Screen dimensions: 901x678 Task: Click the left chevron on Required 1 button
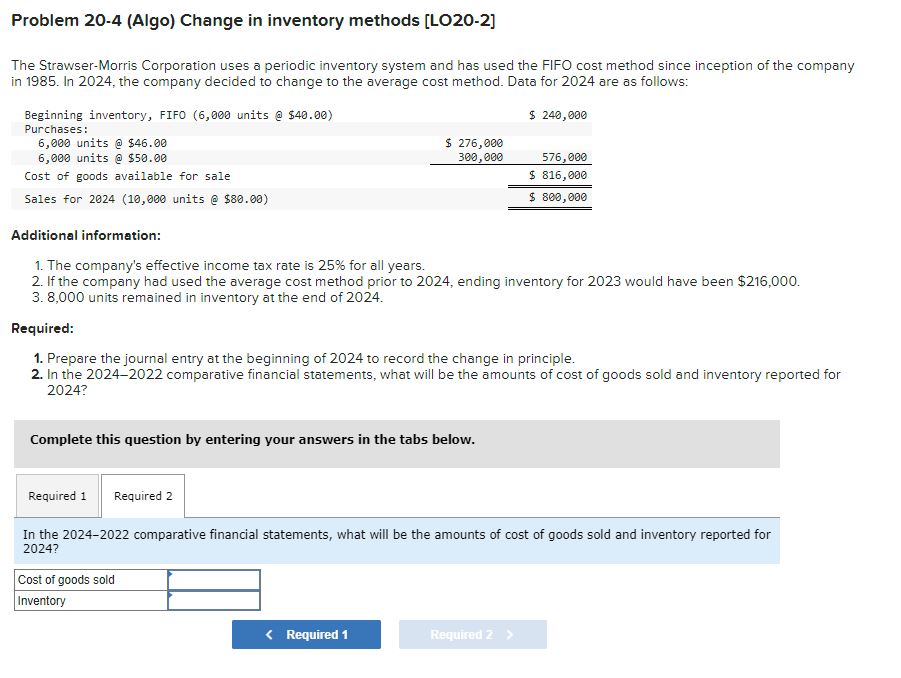(x=267, y=634)
